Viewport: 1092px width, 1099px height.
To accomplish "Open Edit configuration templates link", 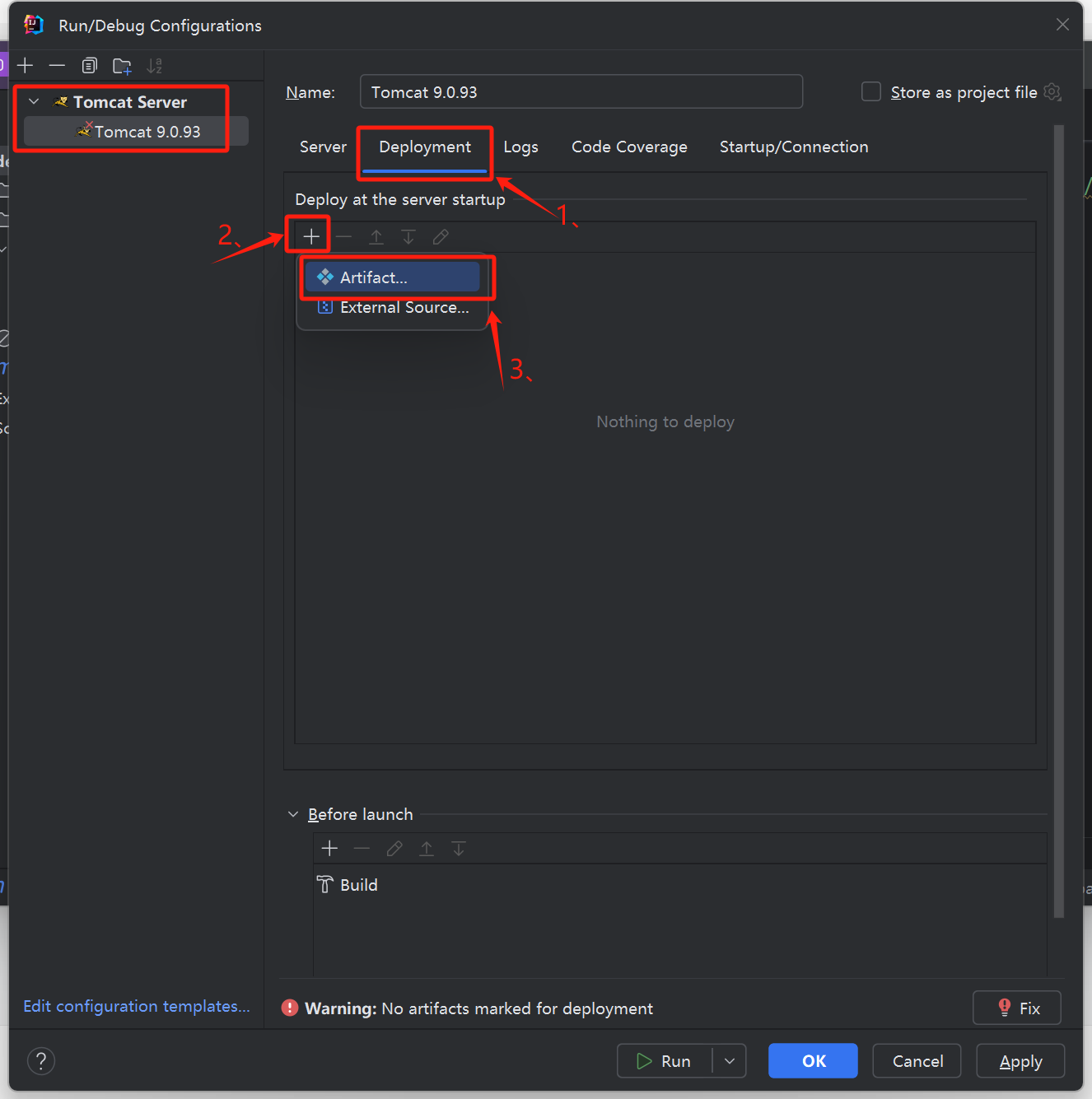I will (137, 1006).
